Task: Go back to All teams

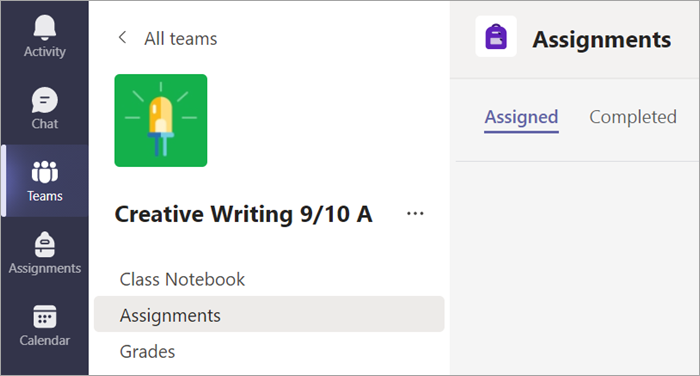Action: tap(180, 39)
